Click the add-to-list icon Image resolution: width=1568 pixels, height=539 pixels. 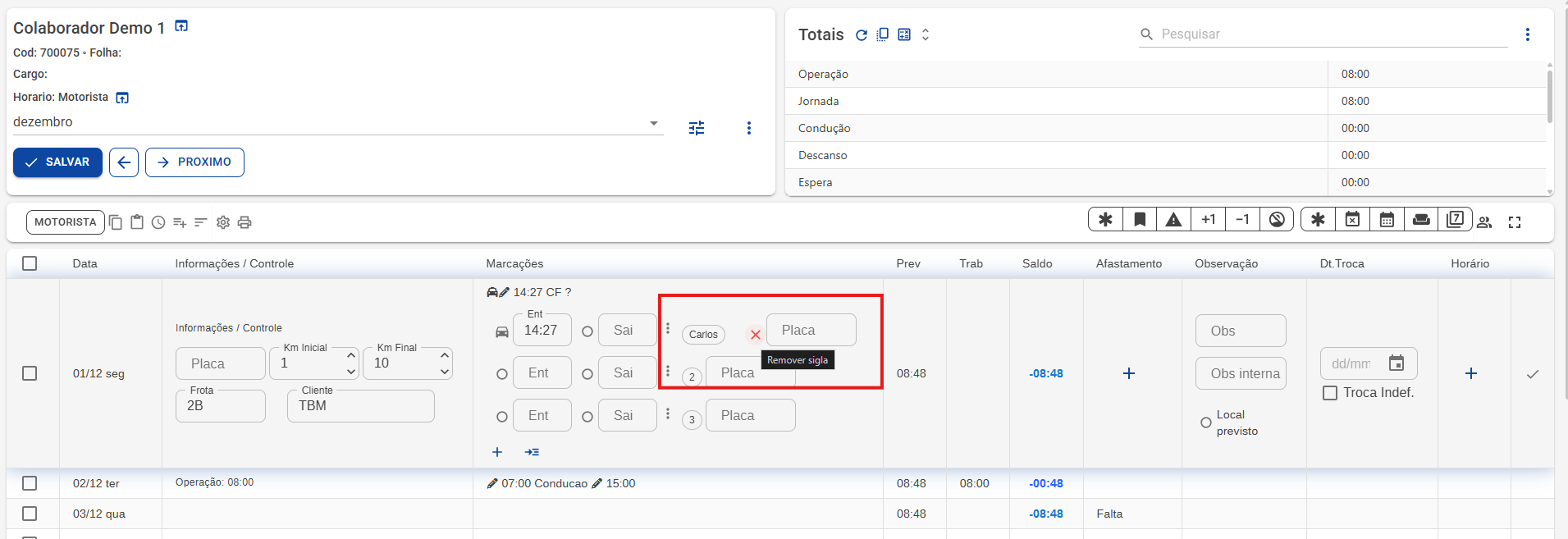coord(180,222)
